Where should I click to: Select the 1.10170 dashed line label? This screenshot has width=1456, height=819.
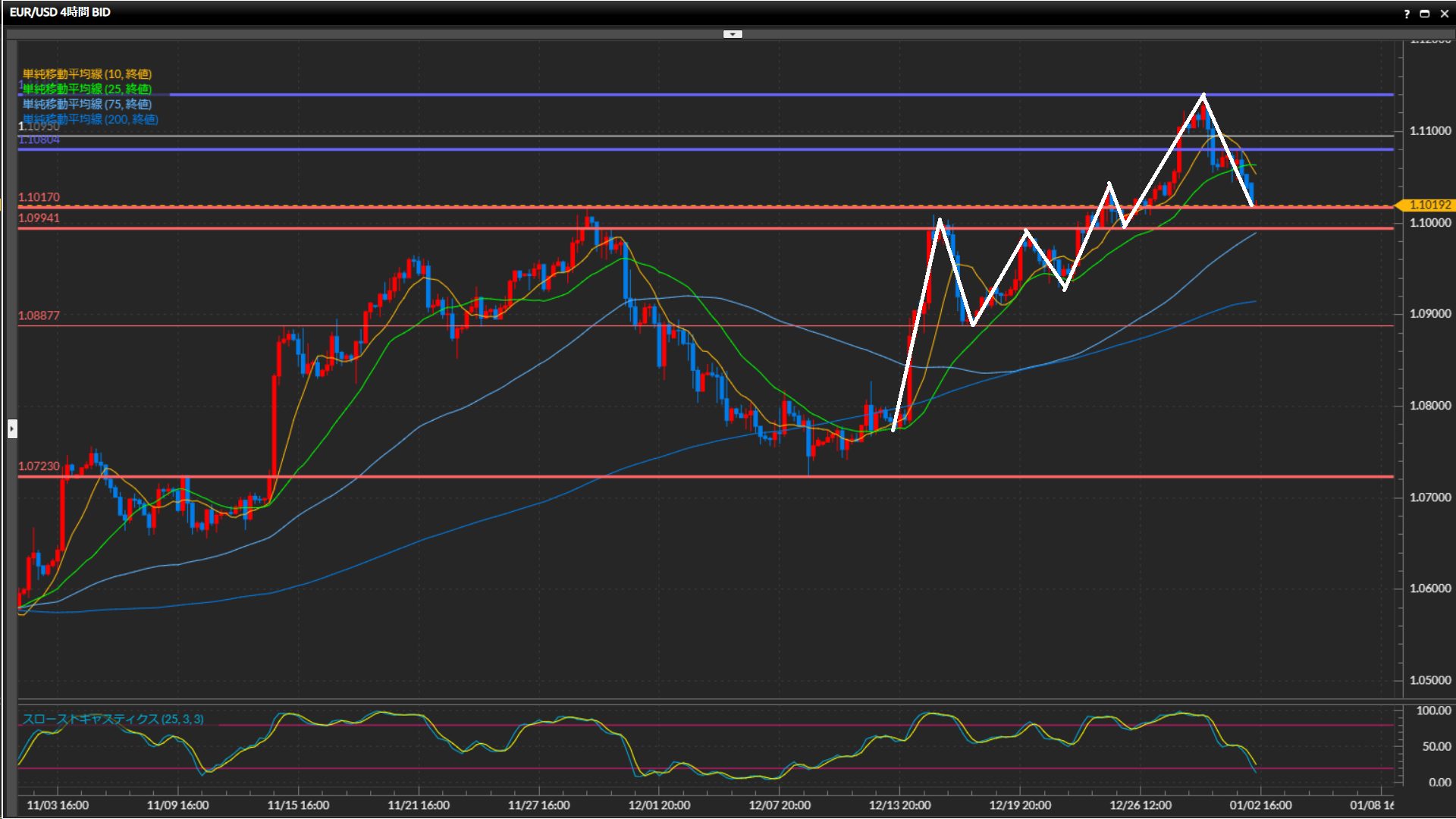(x=39, y=197)
